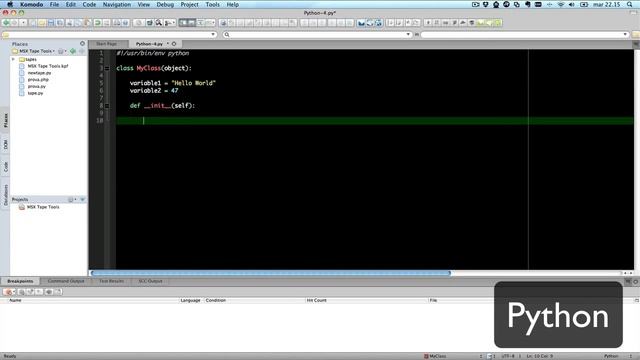
Task: Click the horizontal editor scrollbar
Action: click(x=270, y=273)
